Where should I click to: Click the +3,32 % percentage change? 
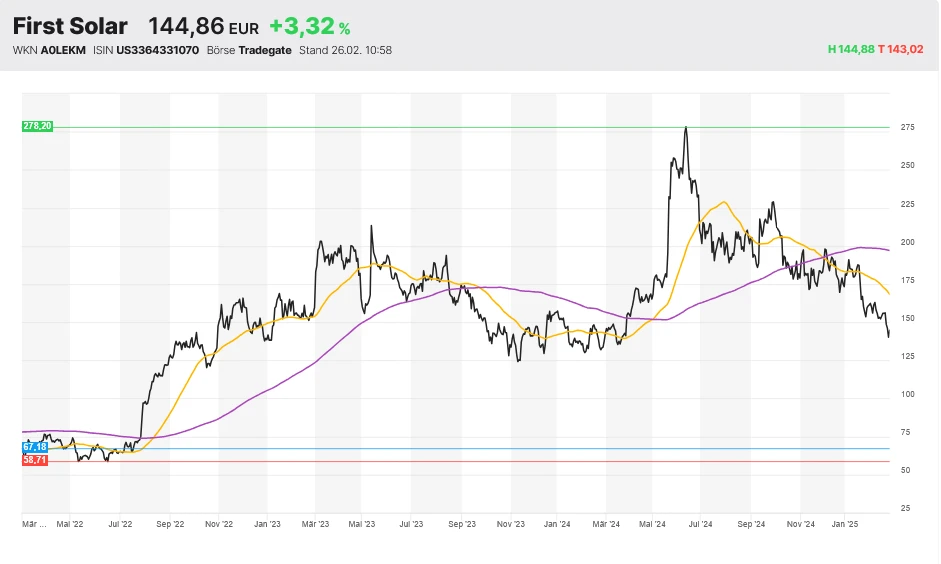tap(310, 27)
